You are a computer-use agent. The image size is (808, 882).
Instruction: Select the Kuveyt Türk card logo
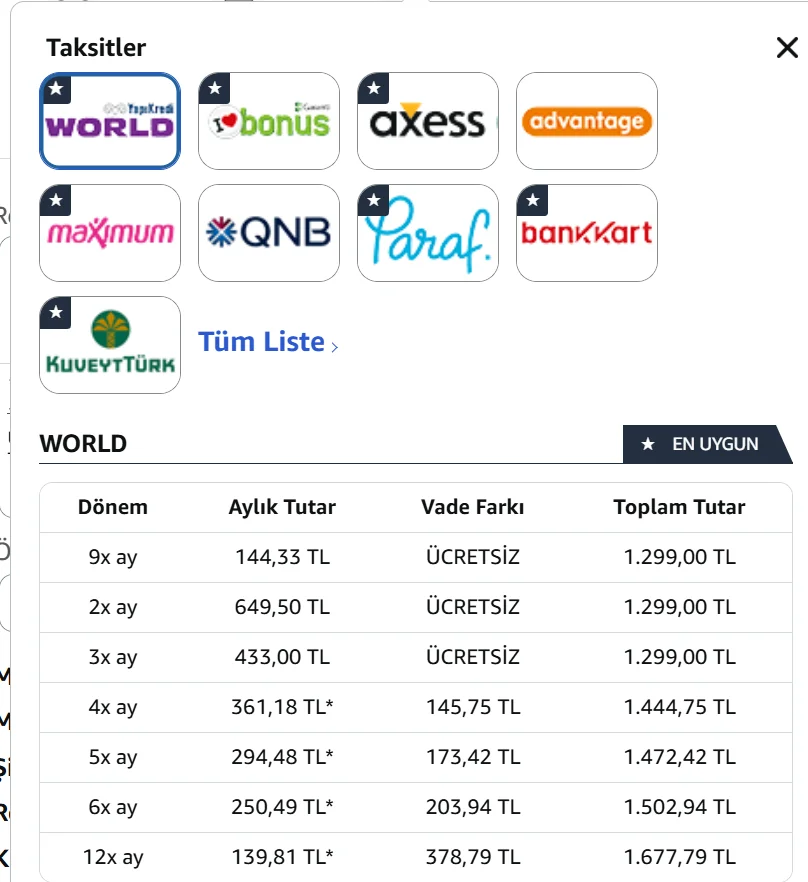[x=110, y=345]
